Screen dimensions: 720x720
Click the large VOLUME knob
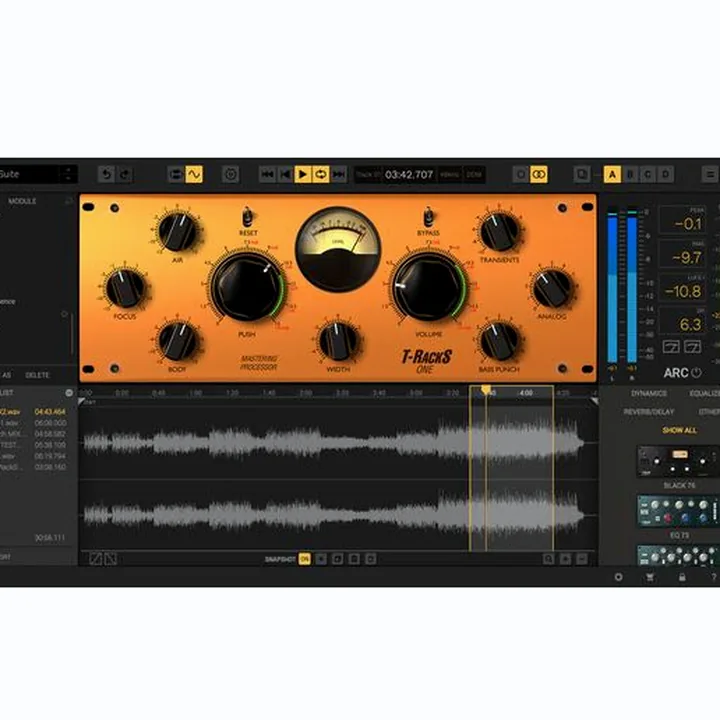428,288
